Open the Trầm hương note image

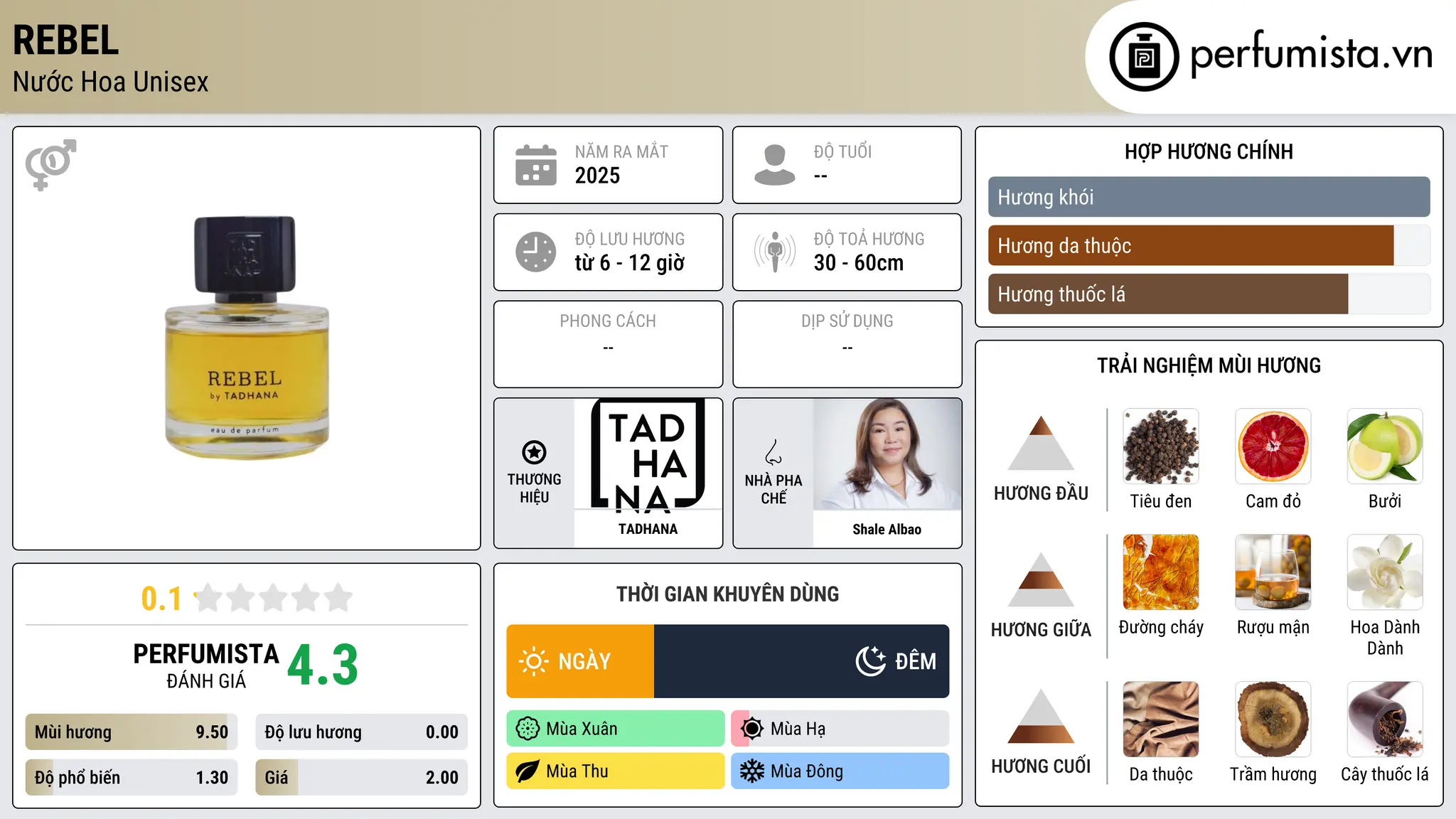1273,719
